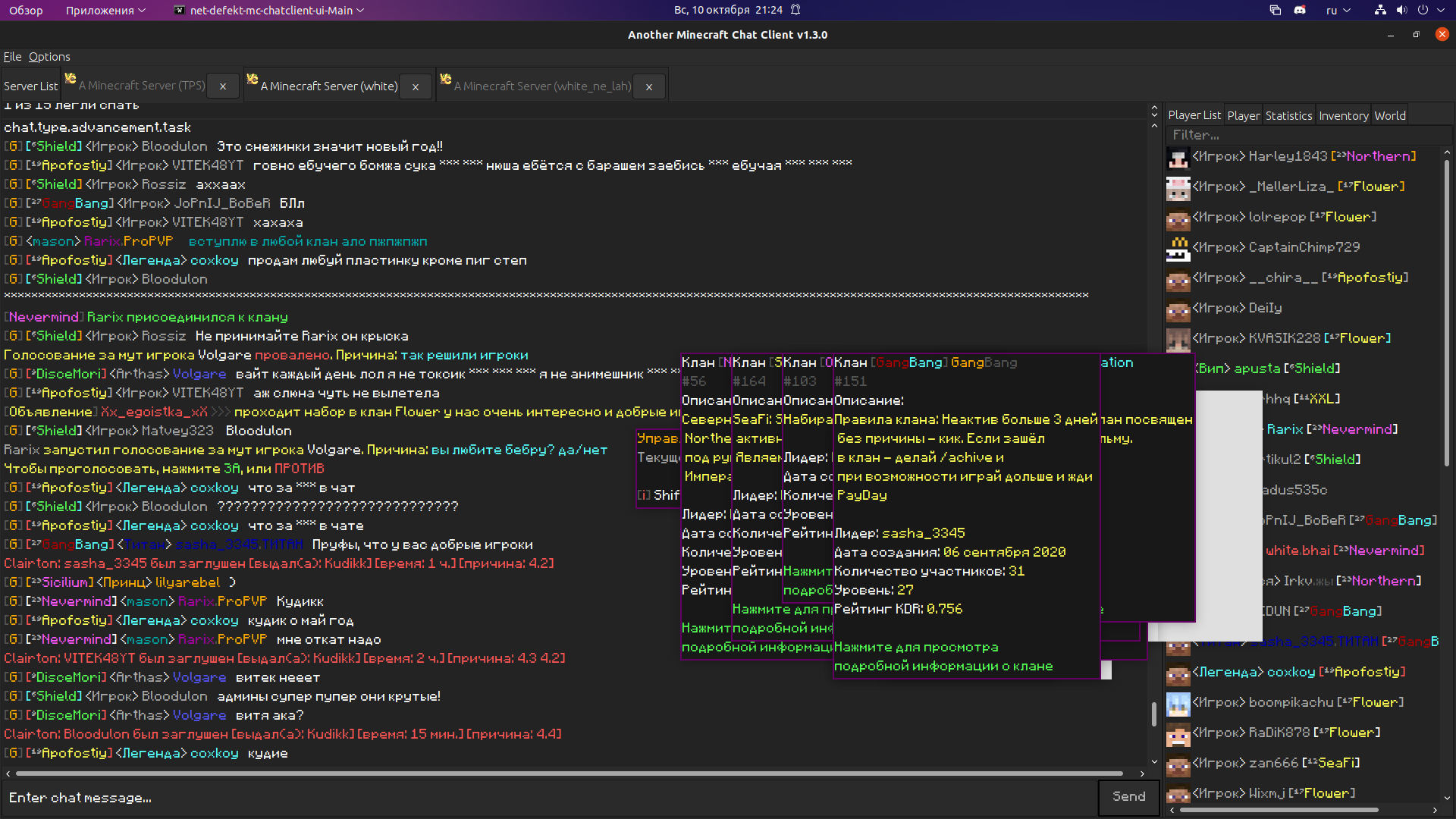The height and width of the screenshot is (819, 1456).
Task: Open the Обзор activities overview
Action: pos(26,10)
